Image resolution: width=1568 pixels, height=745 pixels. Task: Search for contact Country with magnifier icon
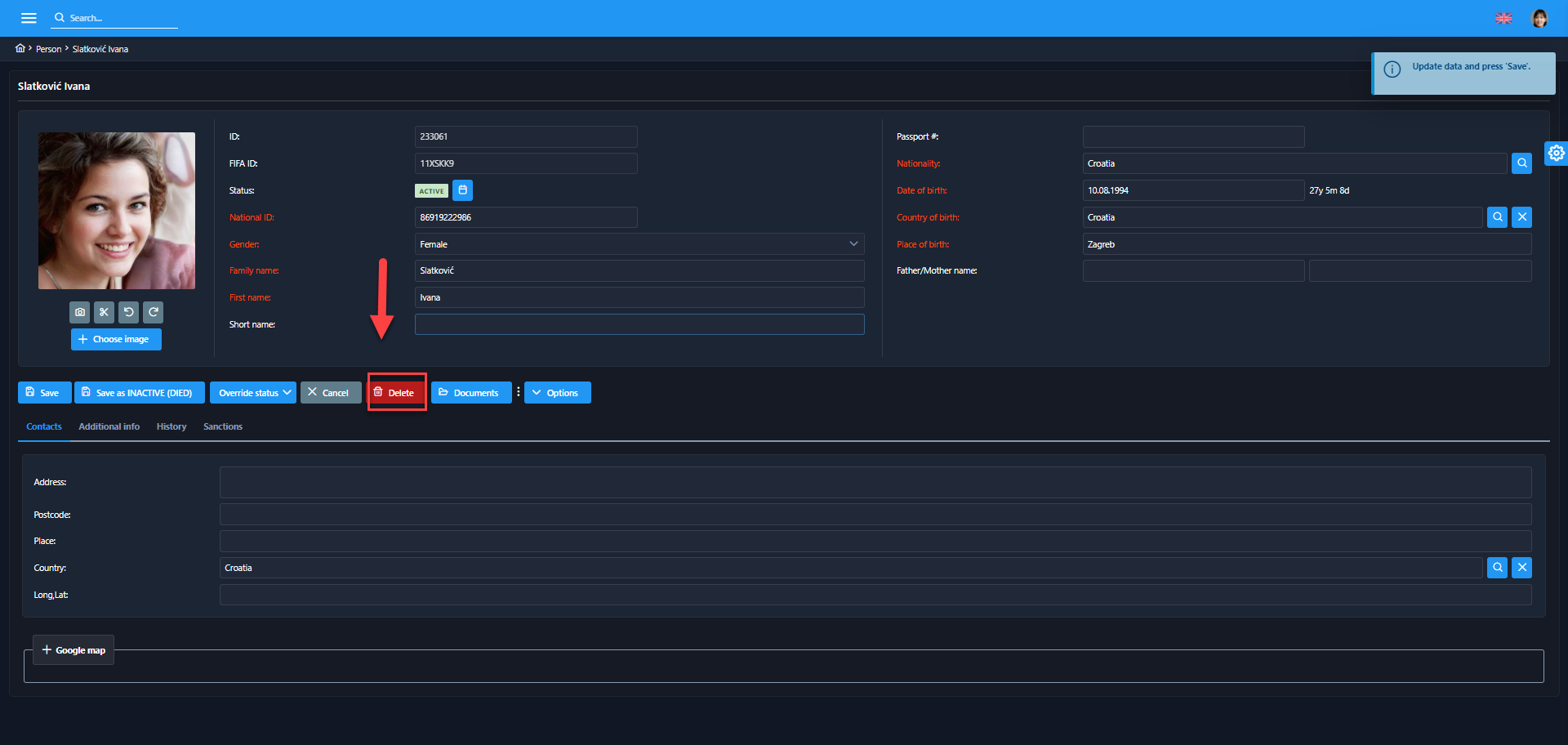click(1497, 568)
